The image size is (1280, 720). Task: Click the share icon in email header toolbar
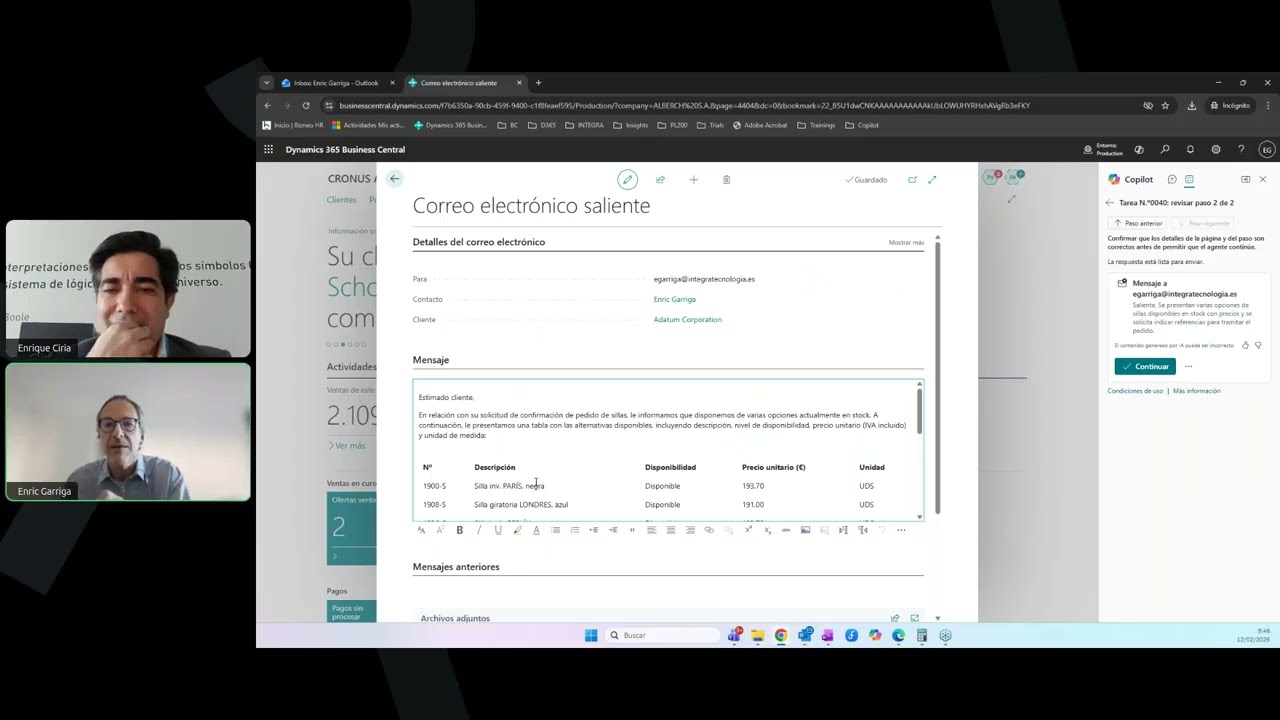pos(660,180)
